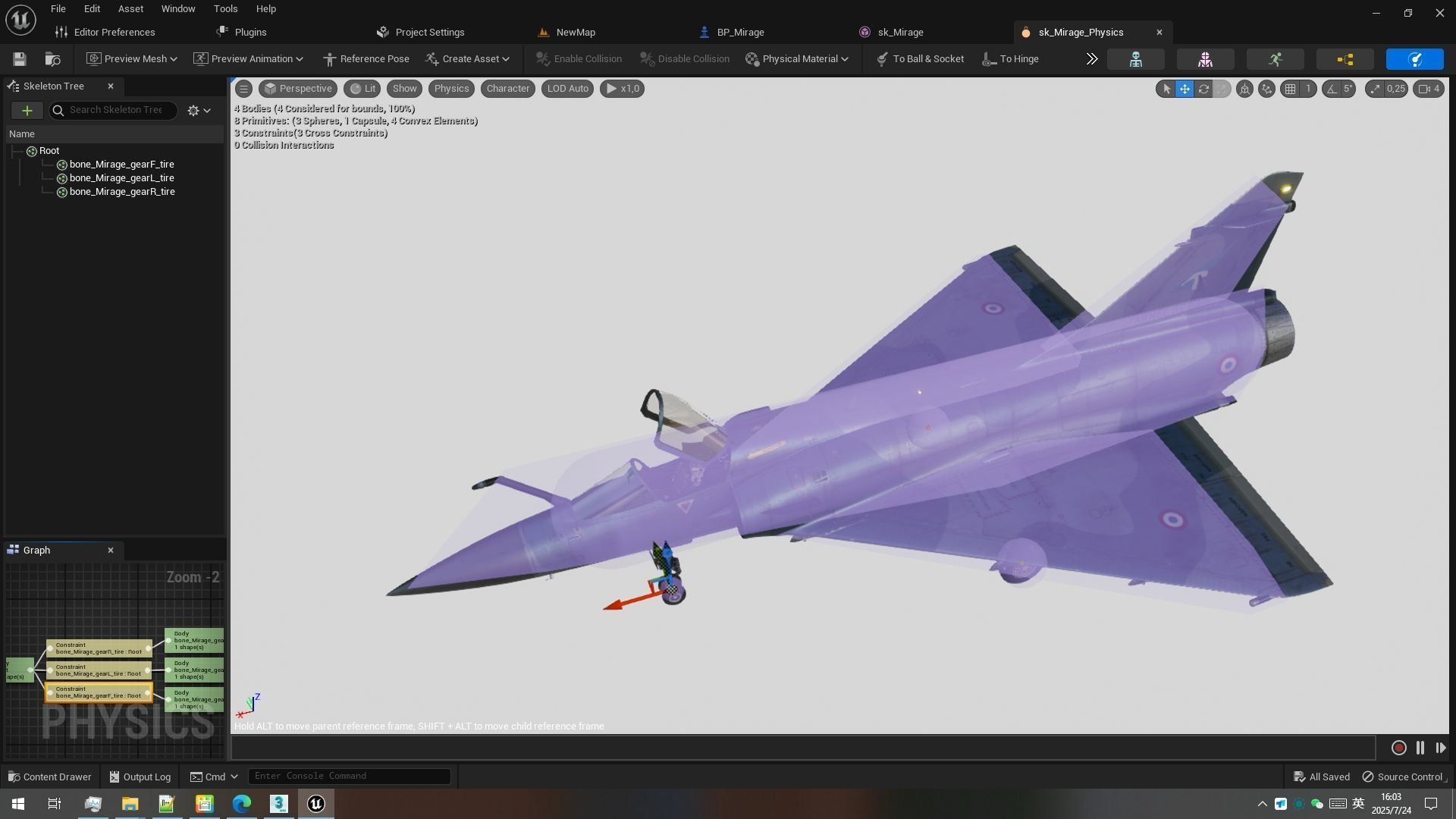Activate the Translate gizmo tool
The image size is (1456, 819).
coord(1185,89)
